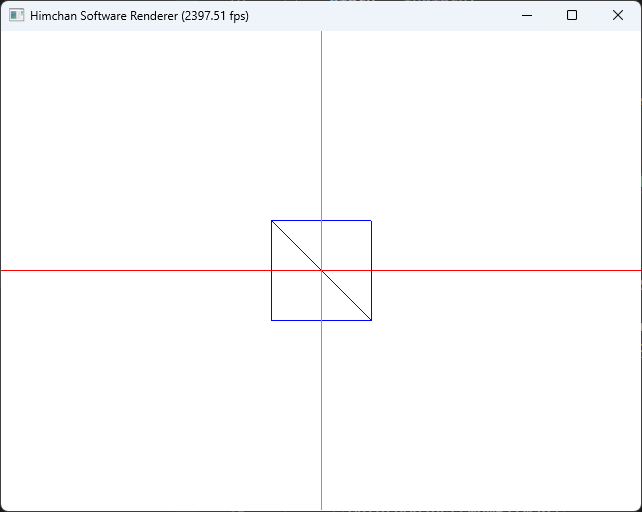Close the Himchan Software Renderer window
The image size is (642, 512).
coord(618,15)
